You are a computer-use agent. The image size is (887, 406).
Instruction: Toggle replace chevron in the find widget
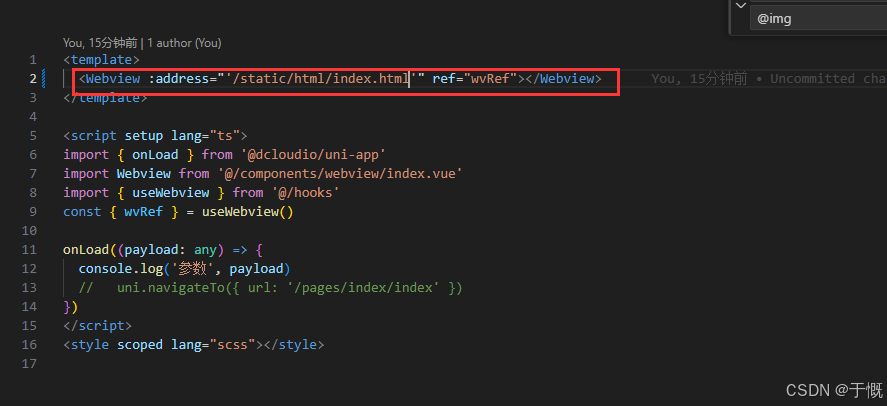point(741,5)
